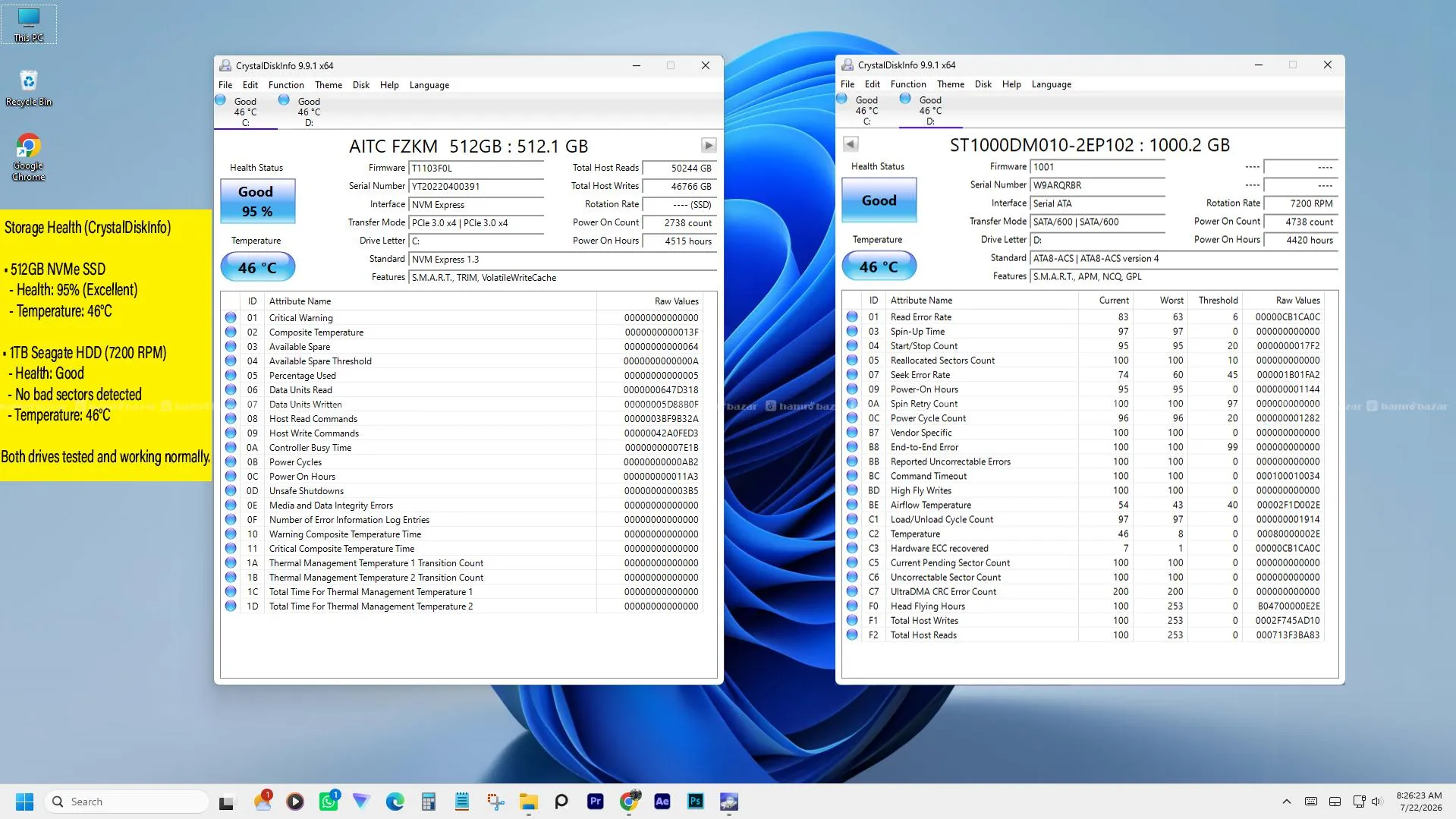Screen dimensions: 1456x819
Task: Select C: disk tab in right window
Action: [x=867, y=110]
